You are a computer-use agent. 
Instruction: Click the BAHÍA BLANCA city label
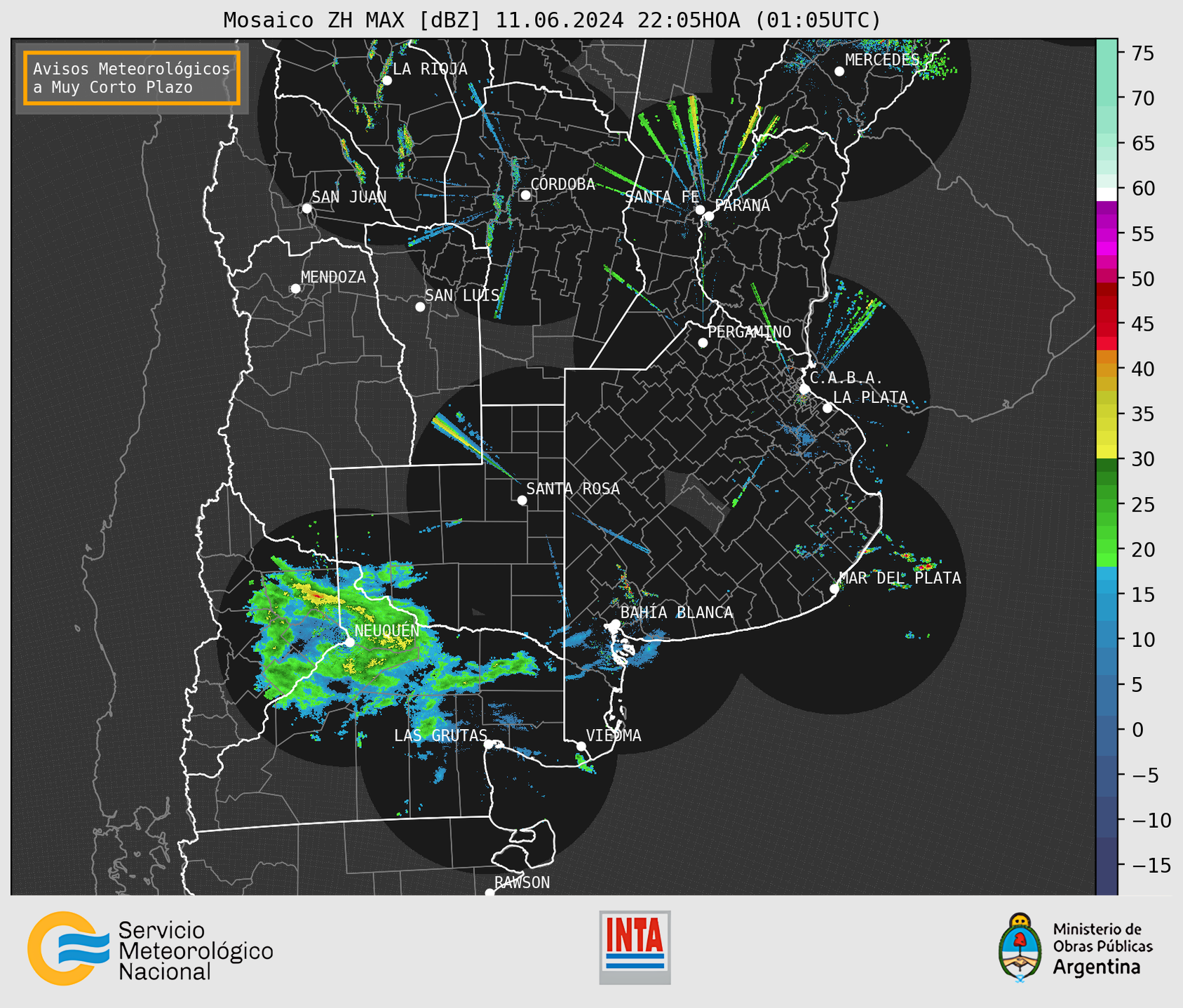tap(677, 612)
